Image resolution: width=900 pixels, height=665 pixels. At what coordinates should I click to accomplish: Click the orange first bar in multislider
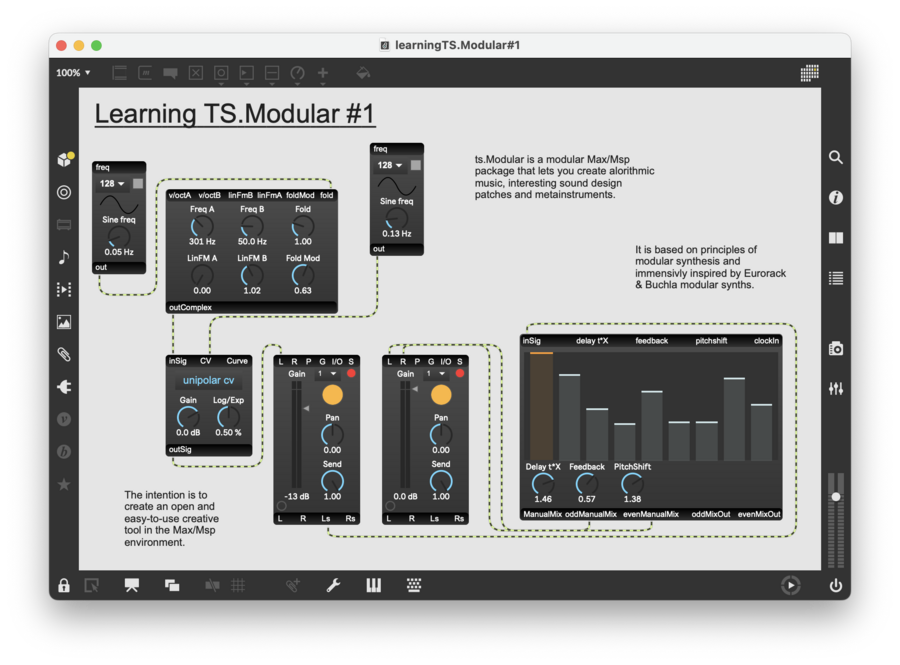point(541,406)
